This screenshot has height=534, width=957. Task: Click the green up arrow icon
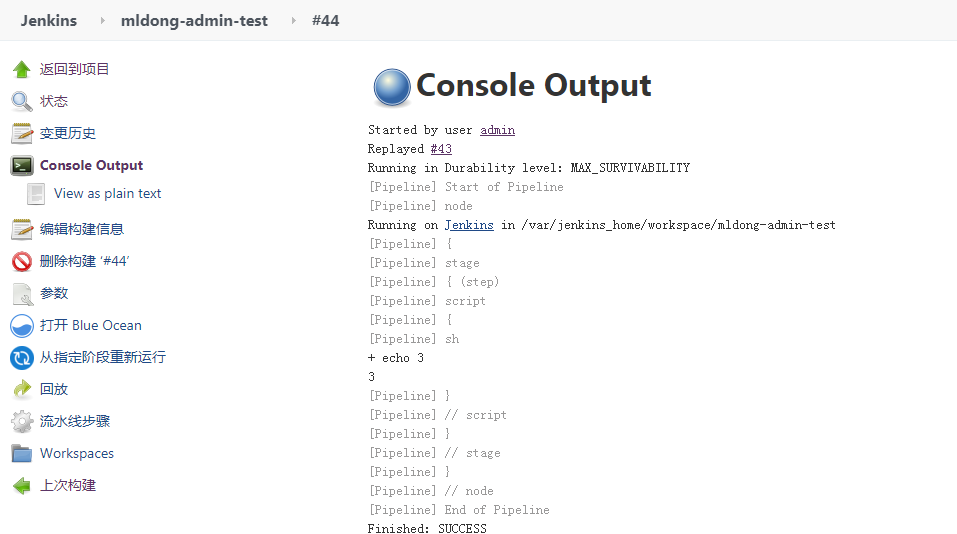click(x=21, y=69)
